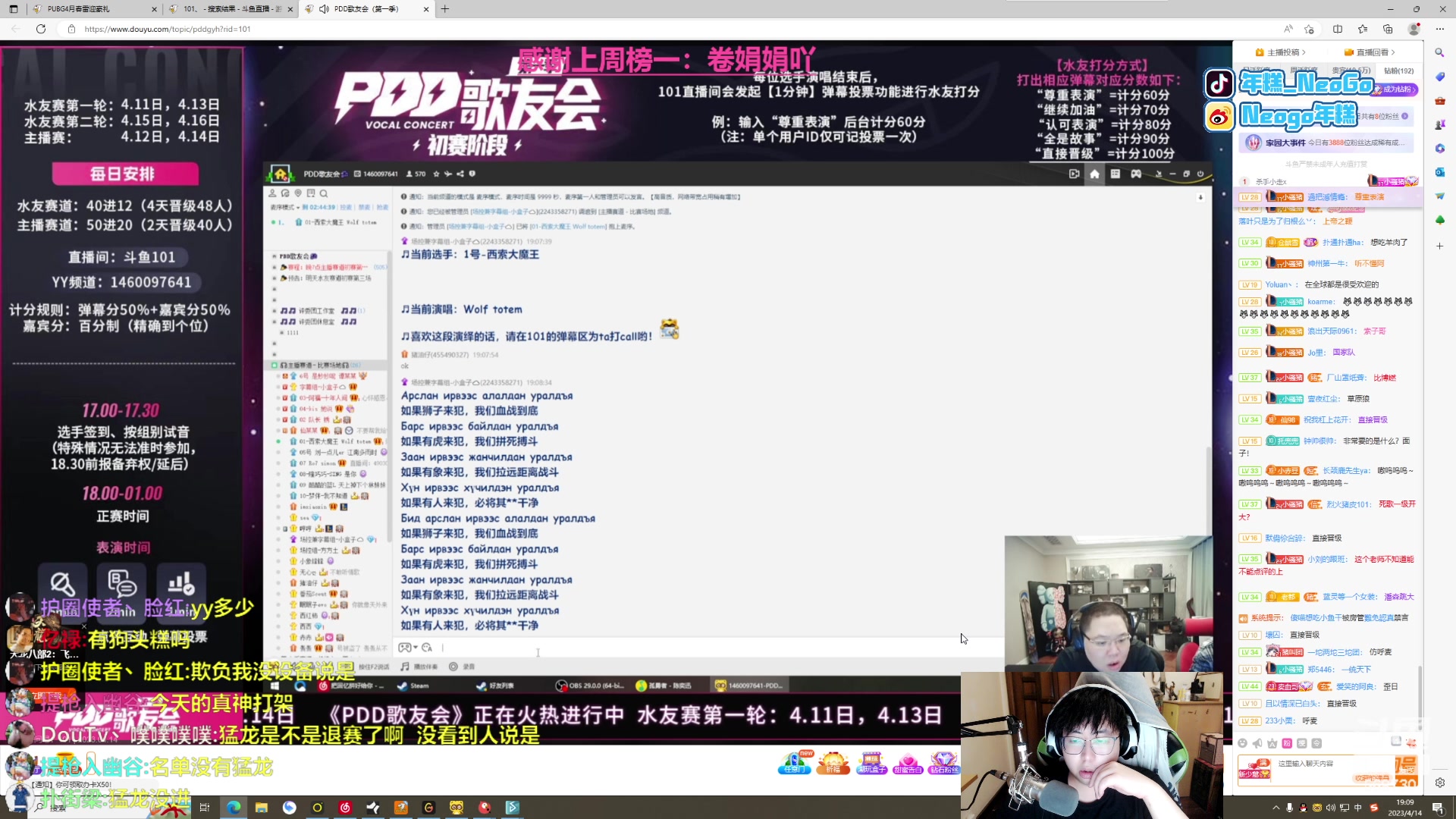The height and width of the screenshot is (819, 1456).
Task: Open Microsoft Edge from the taskbar
Action: click(234, 808)
